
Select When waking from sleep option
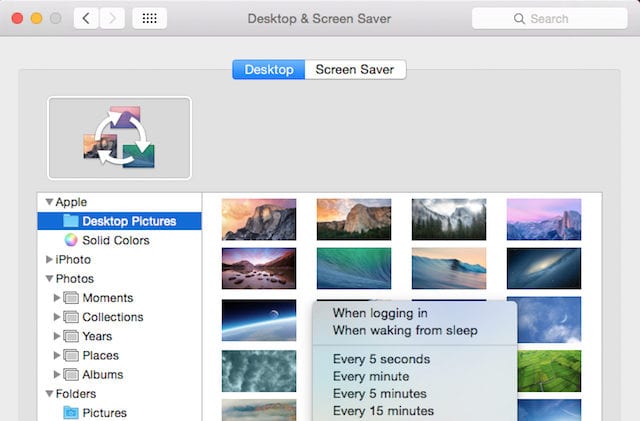(x=404, y=330)
